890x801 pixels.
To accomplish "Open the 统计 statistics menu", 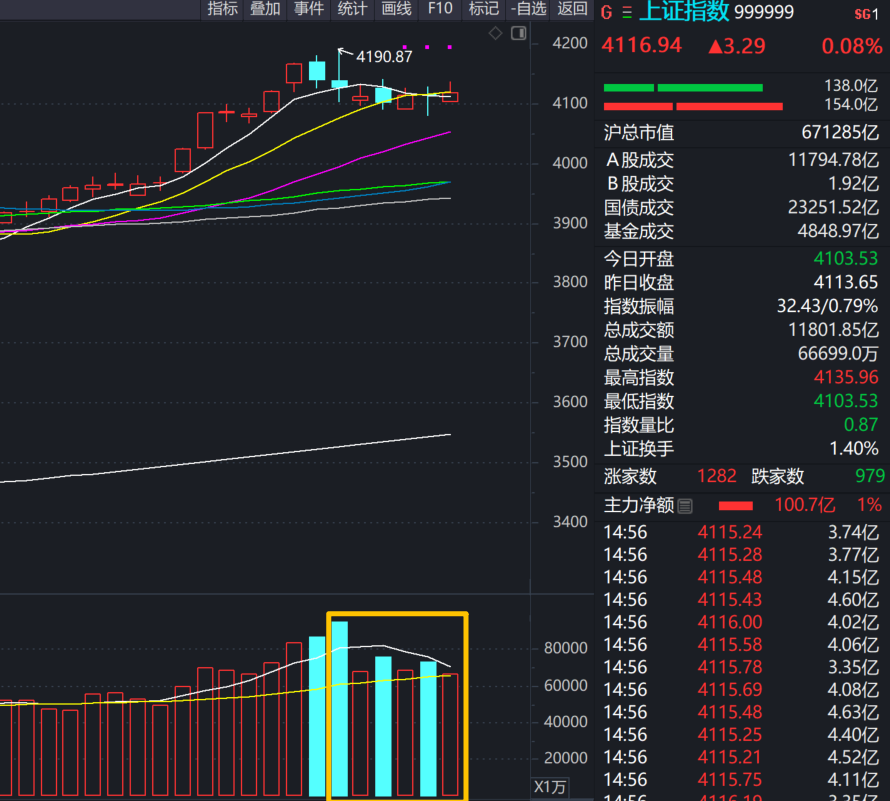I will coord(352,9).
